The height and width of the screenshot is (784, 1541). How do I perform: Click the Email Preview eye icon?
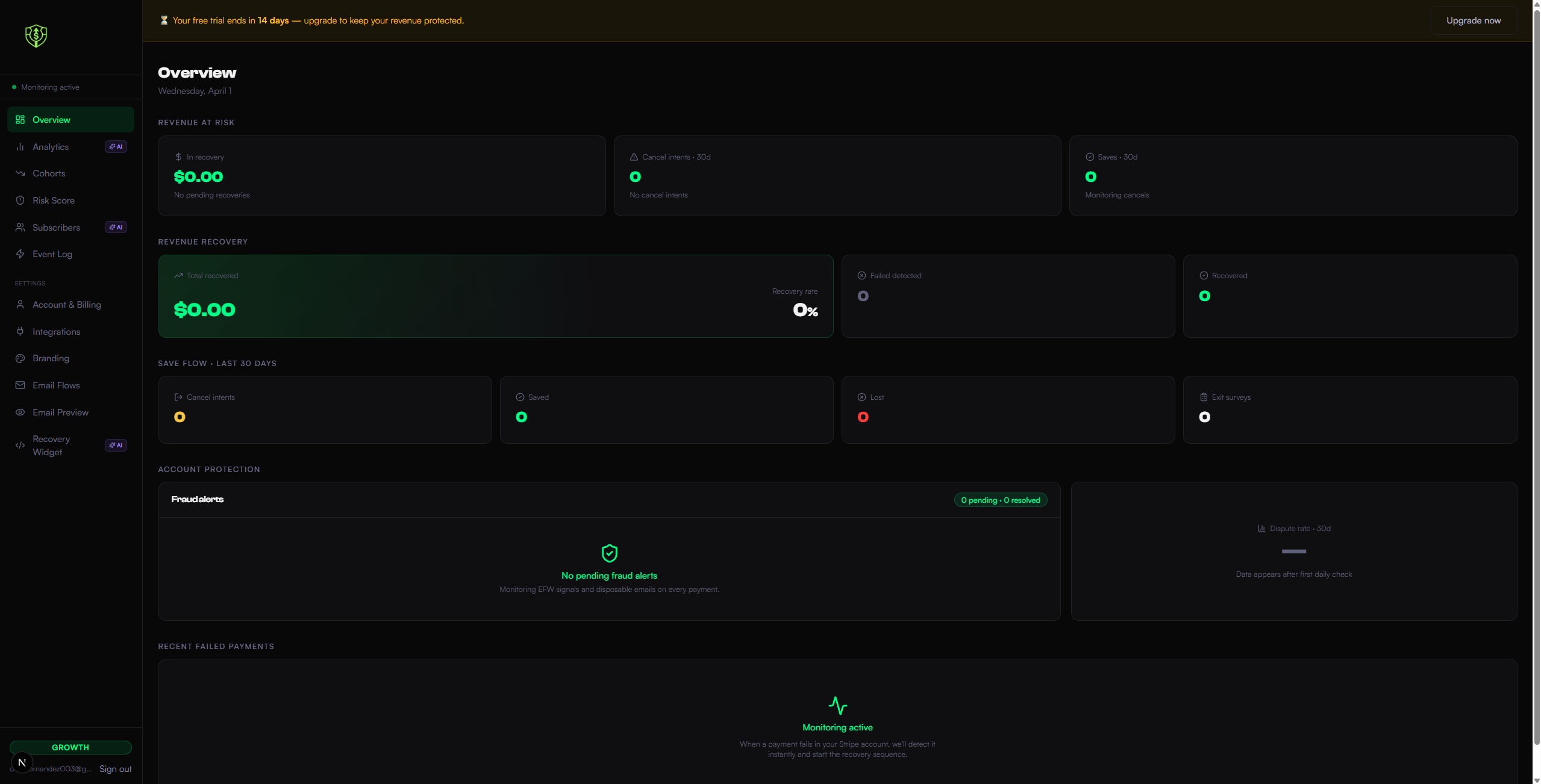pyautogui.click(x=20, y=412)
